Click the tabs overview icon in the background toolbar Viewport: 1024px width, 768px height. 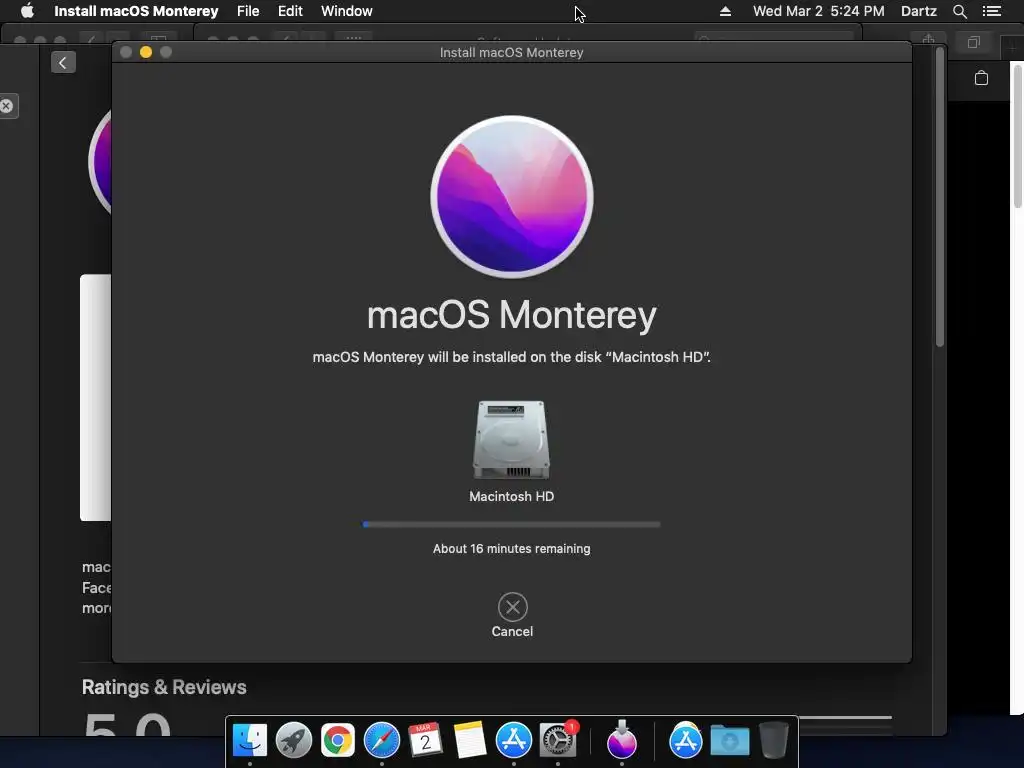pos(974,42)
